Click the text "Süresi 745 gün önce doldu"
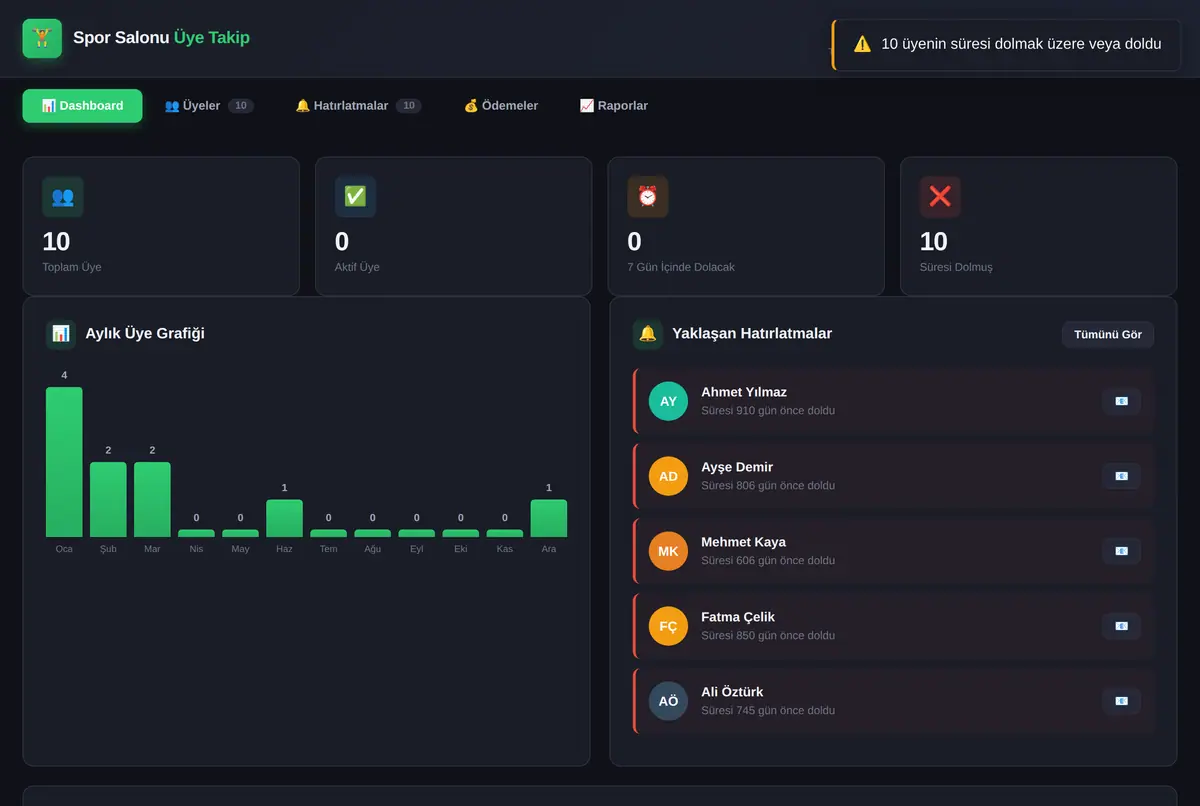The image size is (1200, 806). 768,711
